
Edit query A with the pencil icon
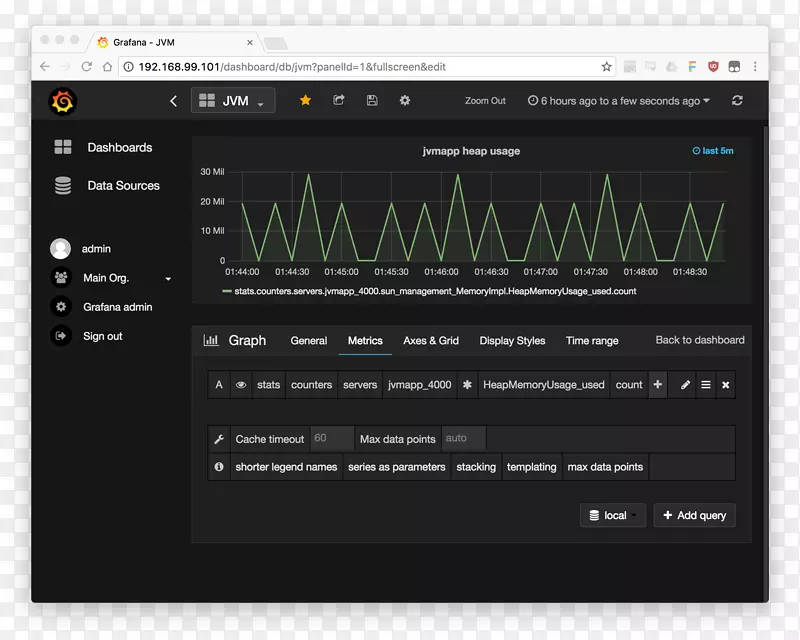685,385
